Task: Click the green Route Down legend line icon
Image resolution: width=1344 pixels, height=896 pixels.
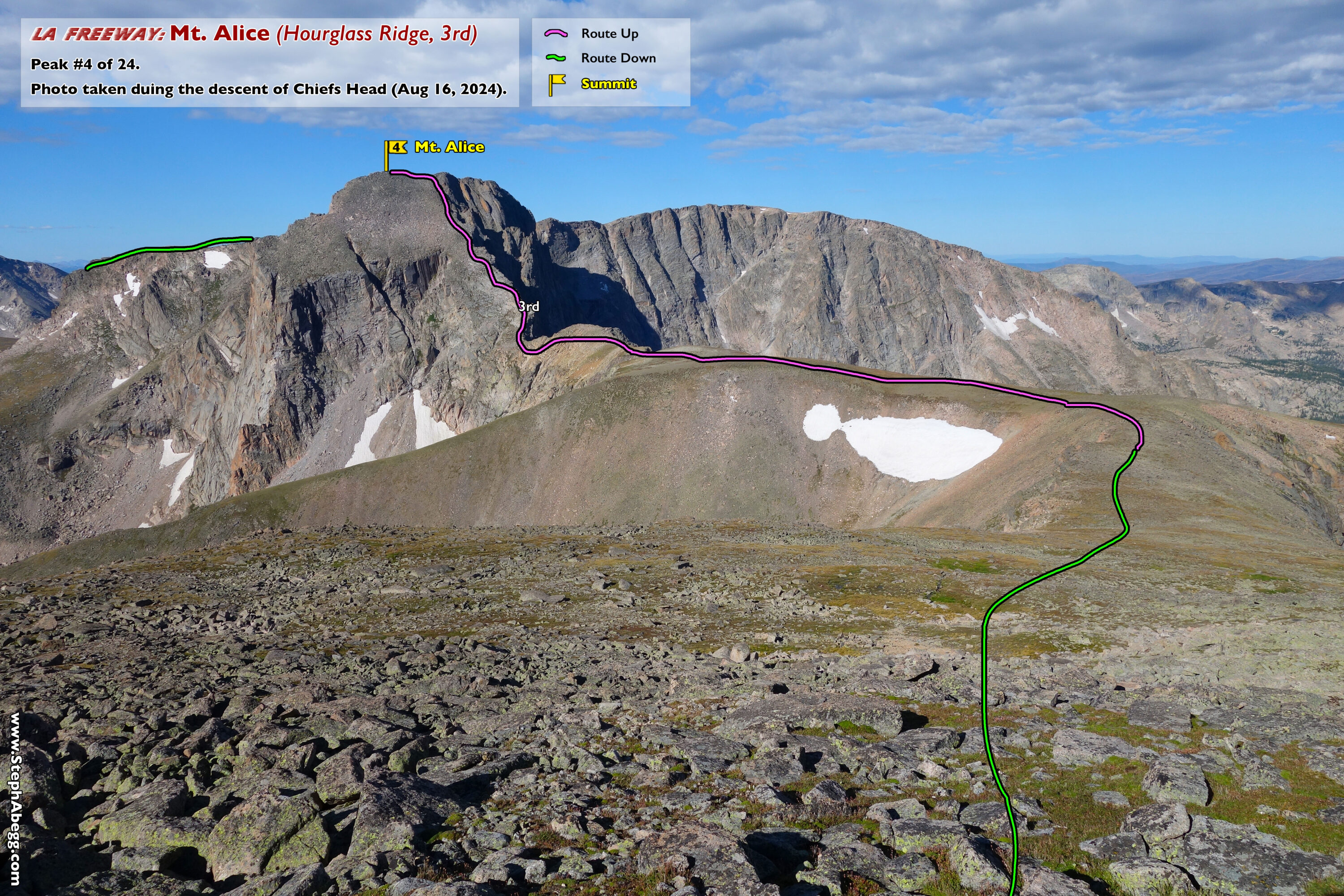Action: coord(556,58)
